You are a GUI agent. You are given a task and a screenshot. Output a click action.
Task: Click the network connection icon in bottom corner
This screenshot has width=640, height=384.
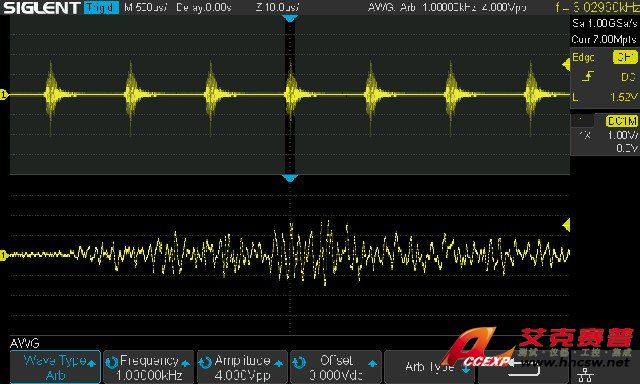point(586,375)
